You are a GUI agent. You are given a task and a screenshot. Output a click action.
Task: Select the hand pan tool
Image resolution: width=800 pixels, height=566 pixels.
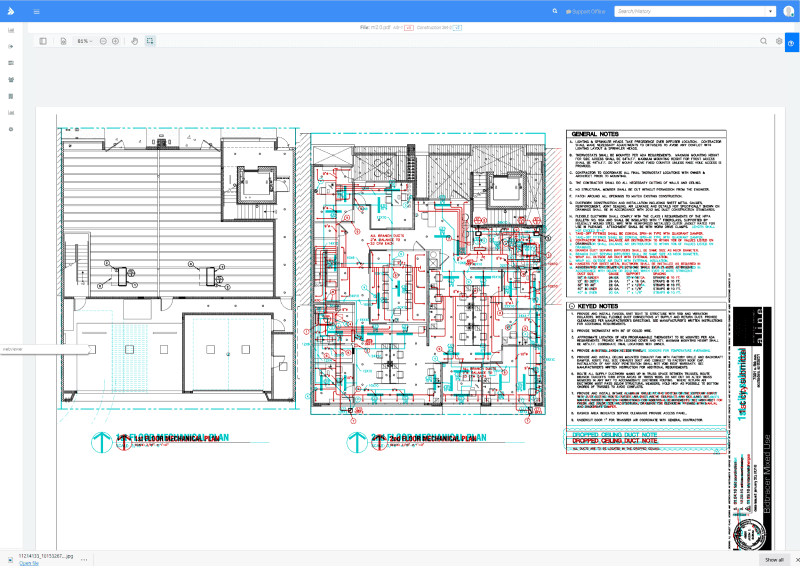135,41
